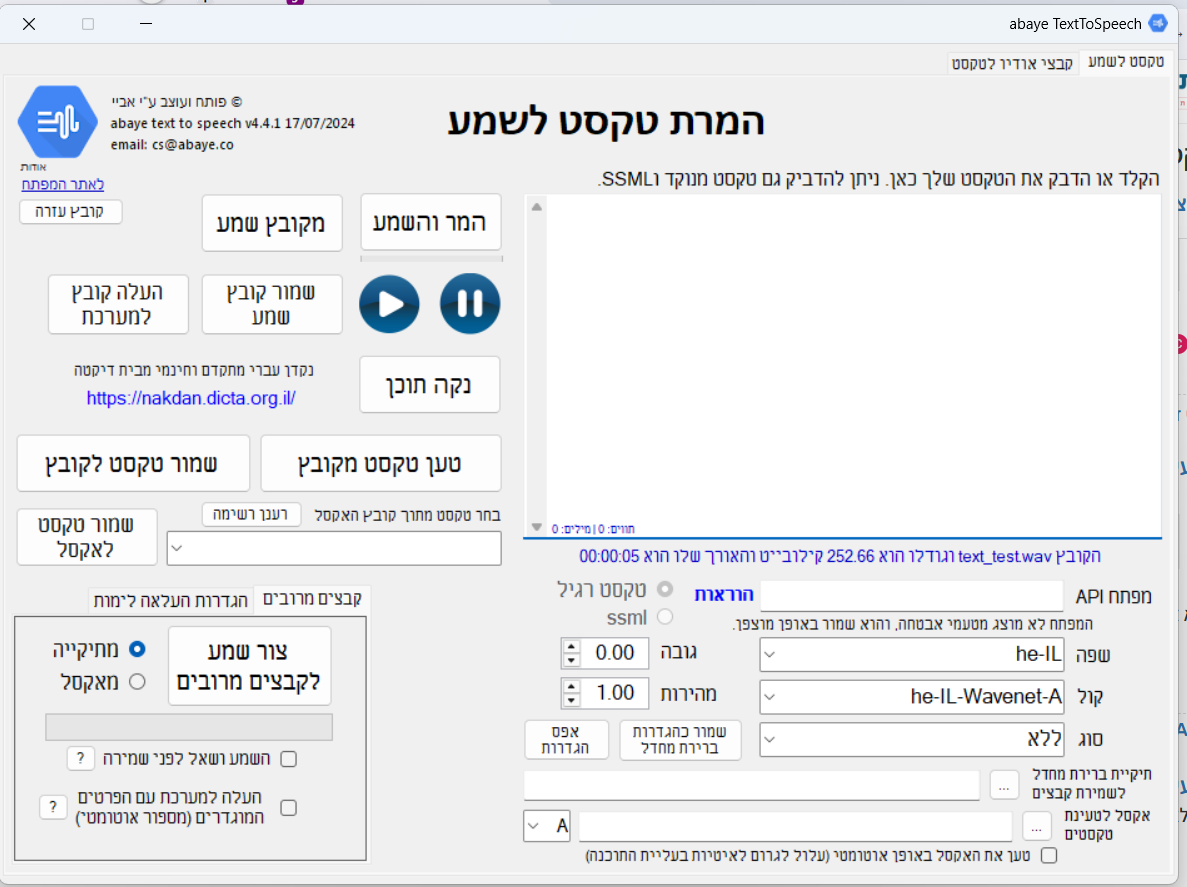
Task: Click the מפתח API input field
Action: (911, 596)
